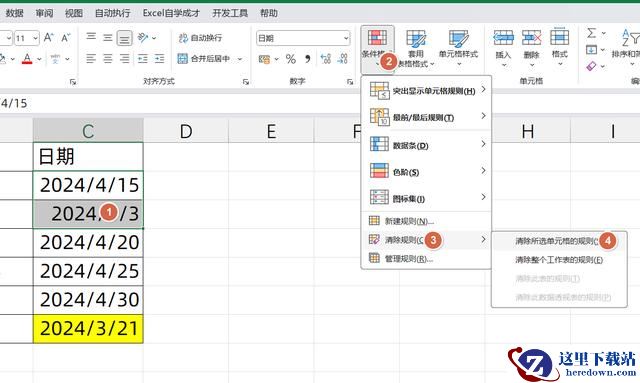The height and width of the screenshot is (383, 640).
Task: Open the text orientation tool
Action: point(143,38)
